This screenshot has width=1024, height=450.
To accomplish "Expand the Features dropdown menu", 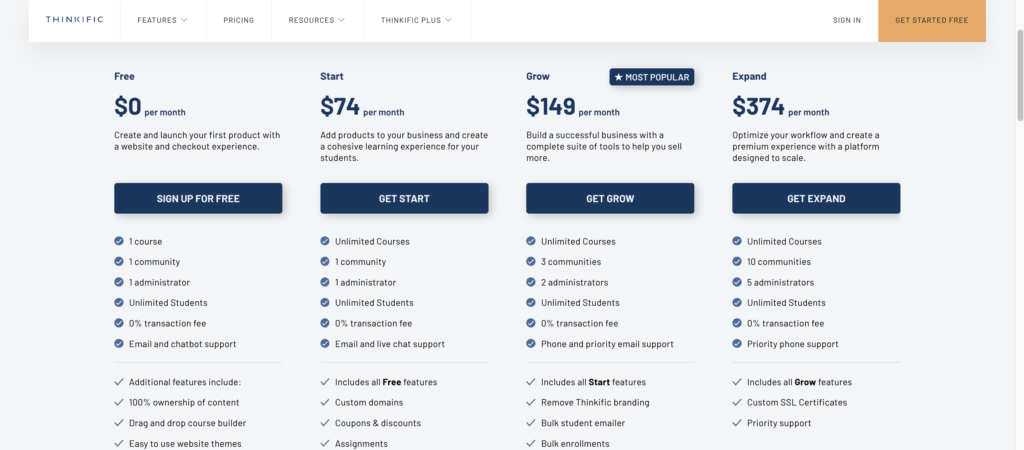I will 162,20.
